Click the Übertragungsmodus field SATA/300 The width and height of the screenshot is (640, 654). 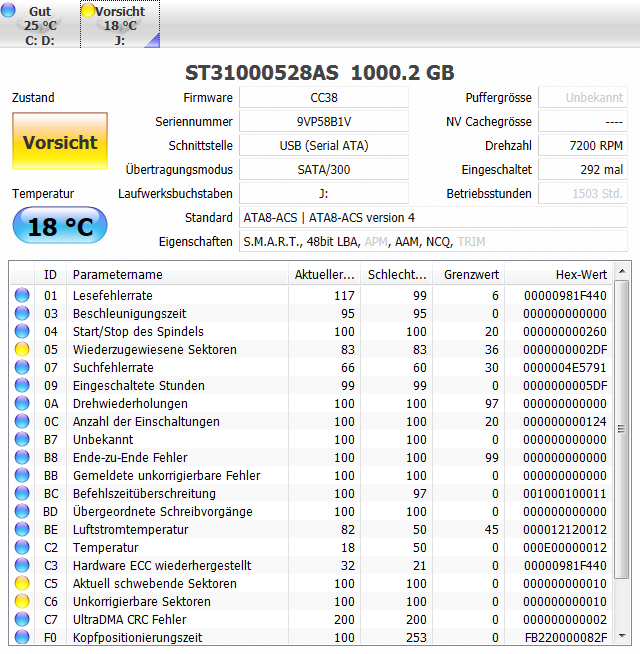point(324,170)
